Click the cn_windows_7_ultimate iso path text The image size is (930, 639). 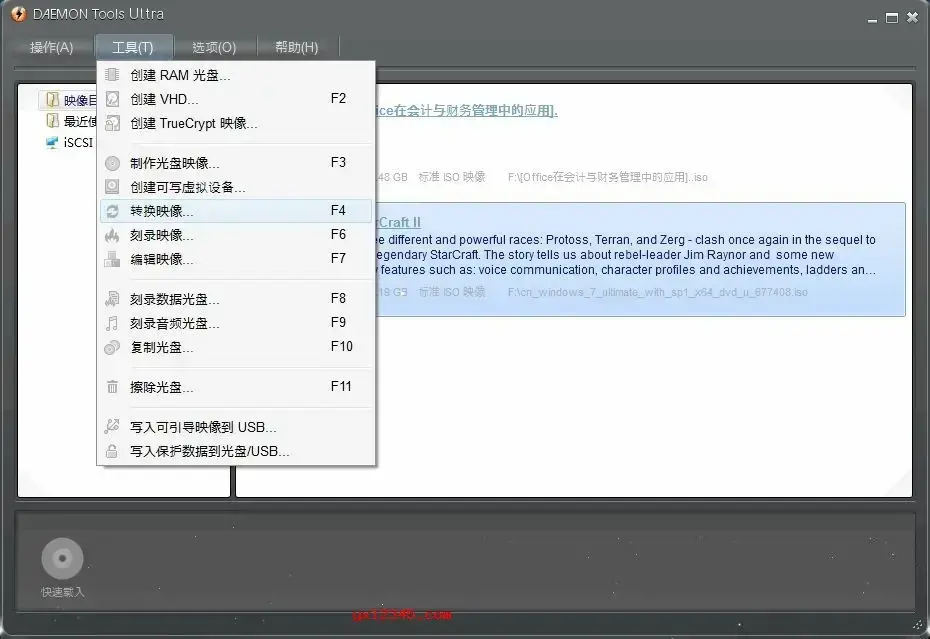(x=657, y=292)
